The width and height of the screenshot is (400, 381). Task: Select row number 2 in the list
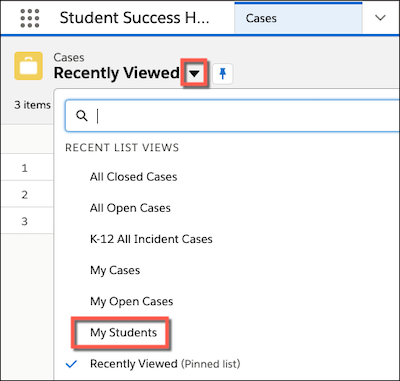coord(24,195)
